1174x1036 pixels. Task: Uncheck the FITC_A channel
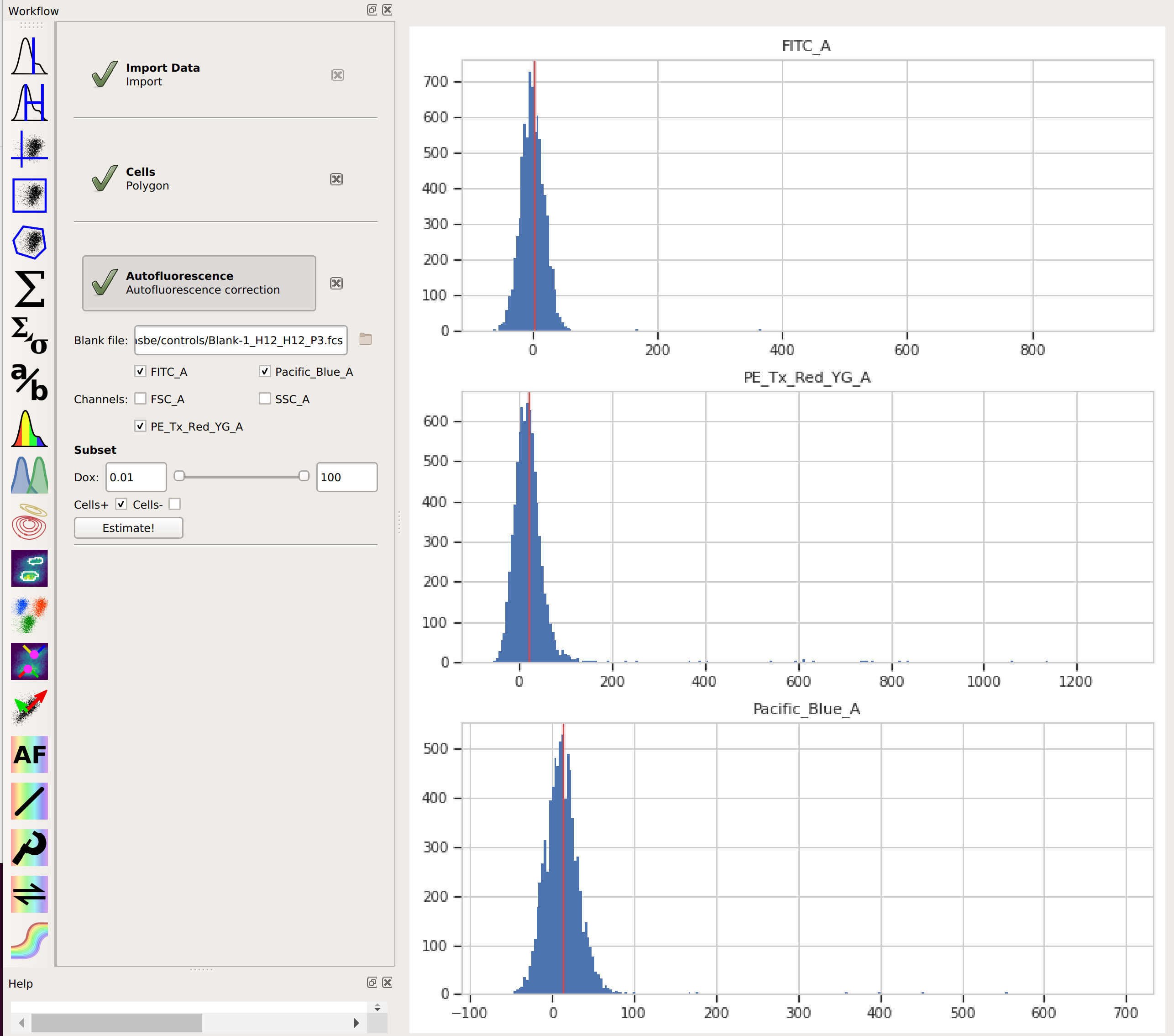[x=140, y=371]
